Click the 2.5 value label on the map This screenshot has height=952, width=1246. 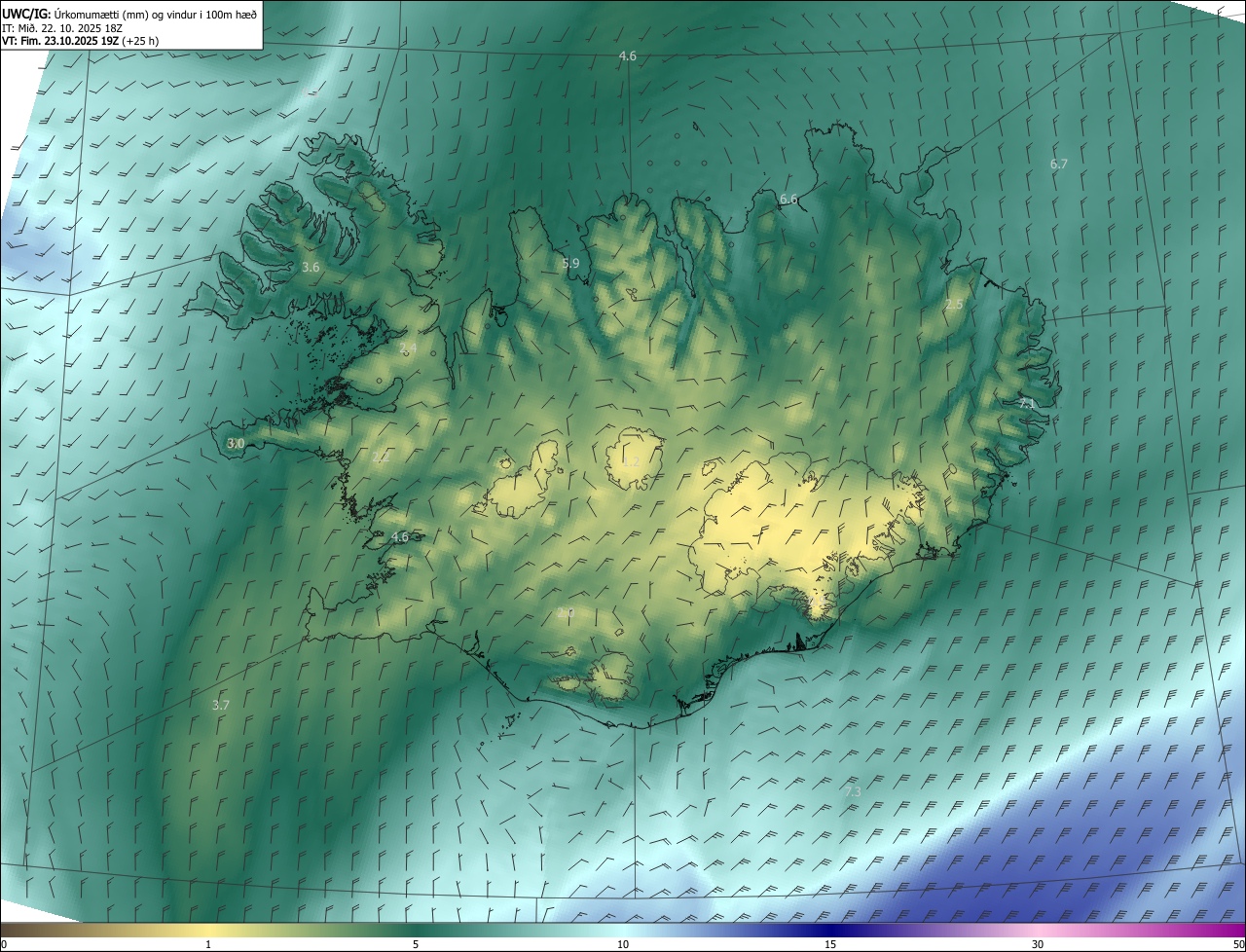[x=954, y=305]
